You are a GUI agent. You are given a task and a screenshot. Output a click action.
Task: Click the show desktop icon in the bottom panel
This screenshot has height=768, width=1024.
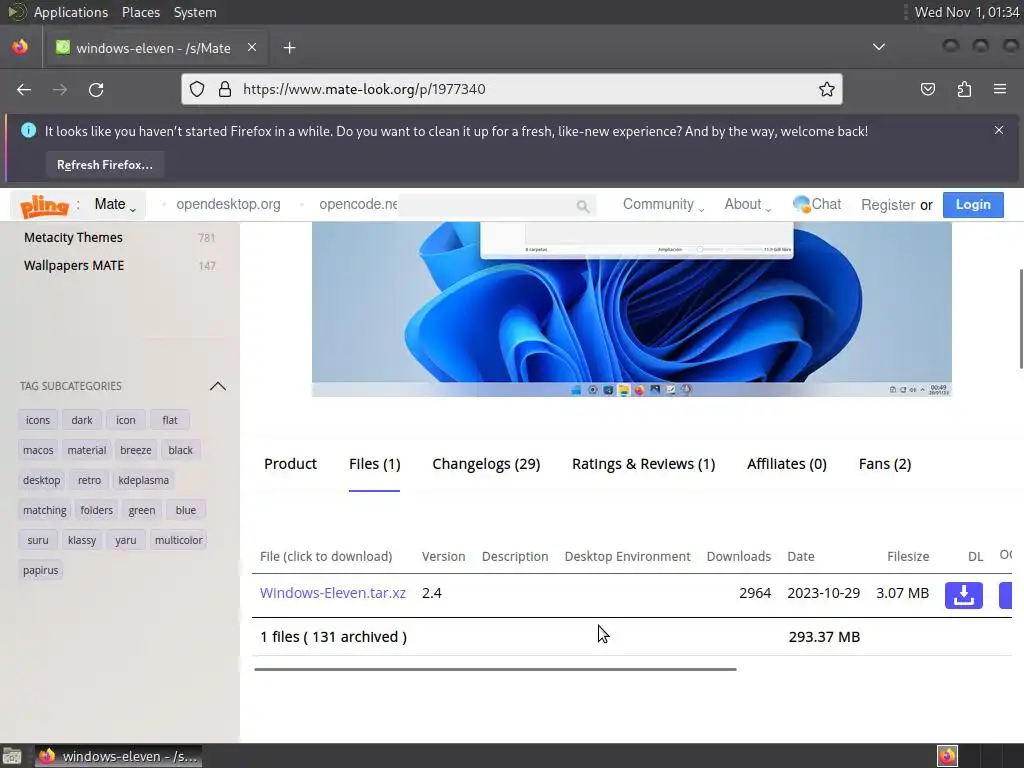coord(12,756)
